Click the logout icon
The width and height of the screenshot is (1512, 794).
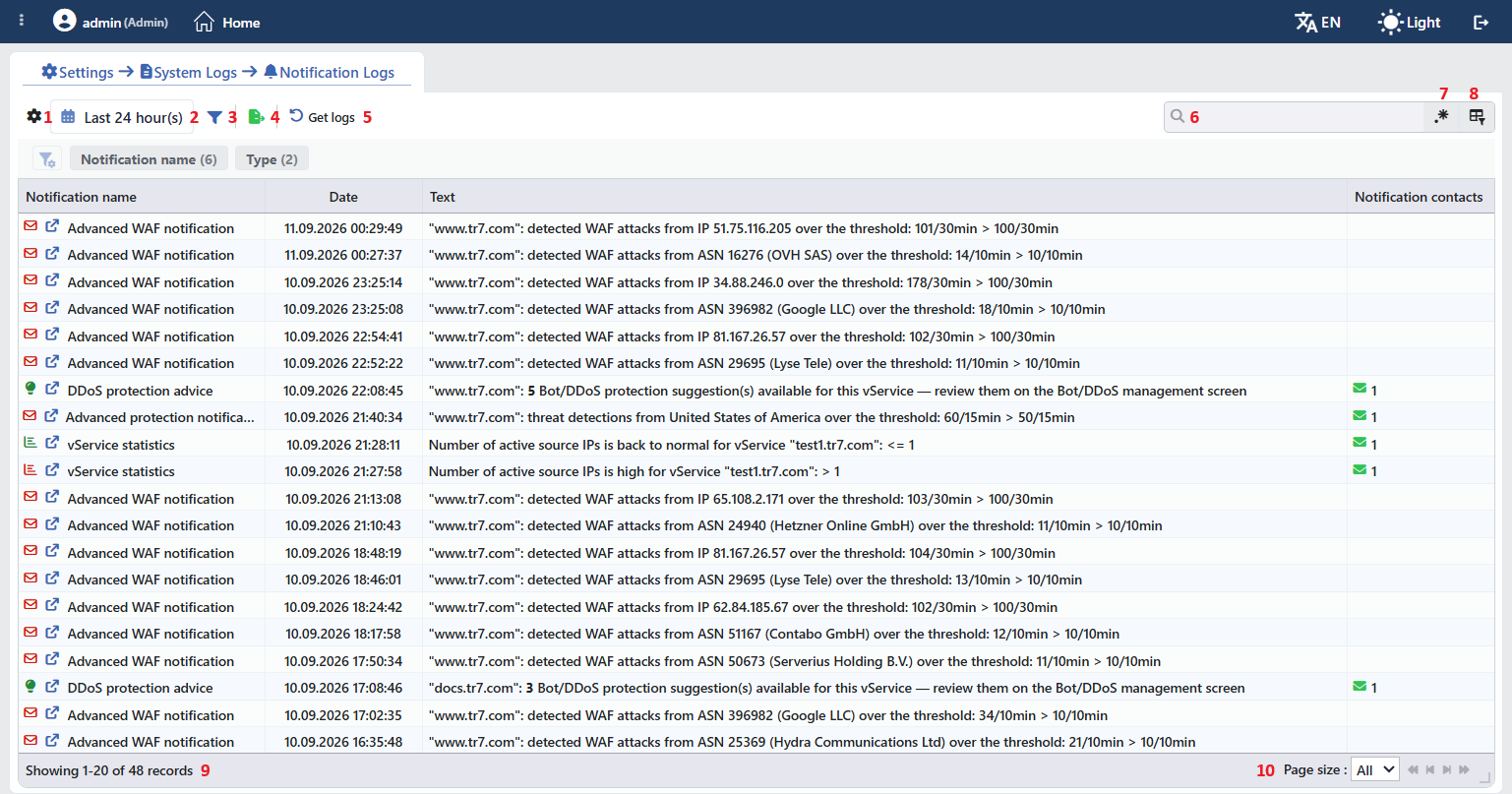pyautogui.click(x=1481, y=22)
